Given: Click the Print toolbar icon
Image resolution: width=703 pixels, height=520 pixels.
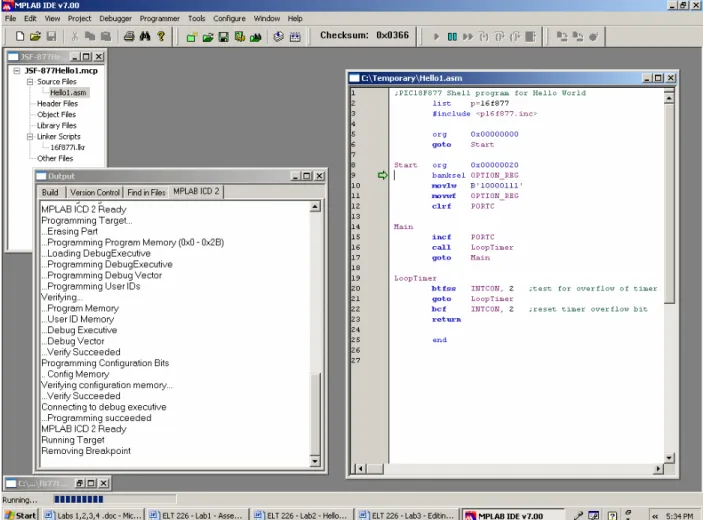Looking at the screenshot, I should (x=129, y=36).
